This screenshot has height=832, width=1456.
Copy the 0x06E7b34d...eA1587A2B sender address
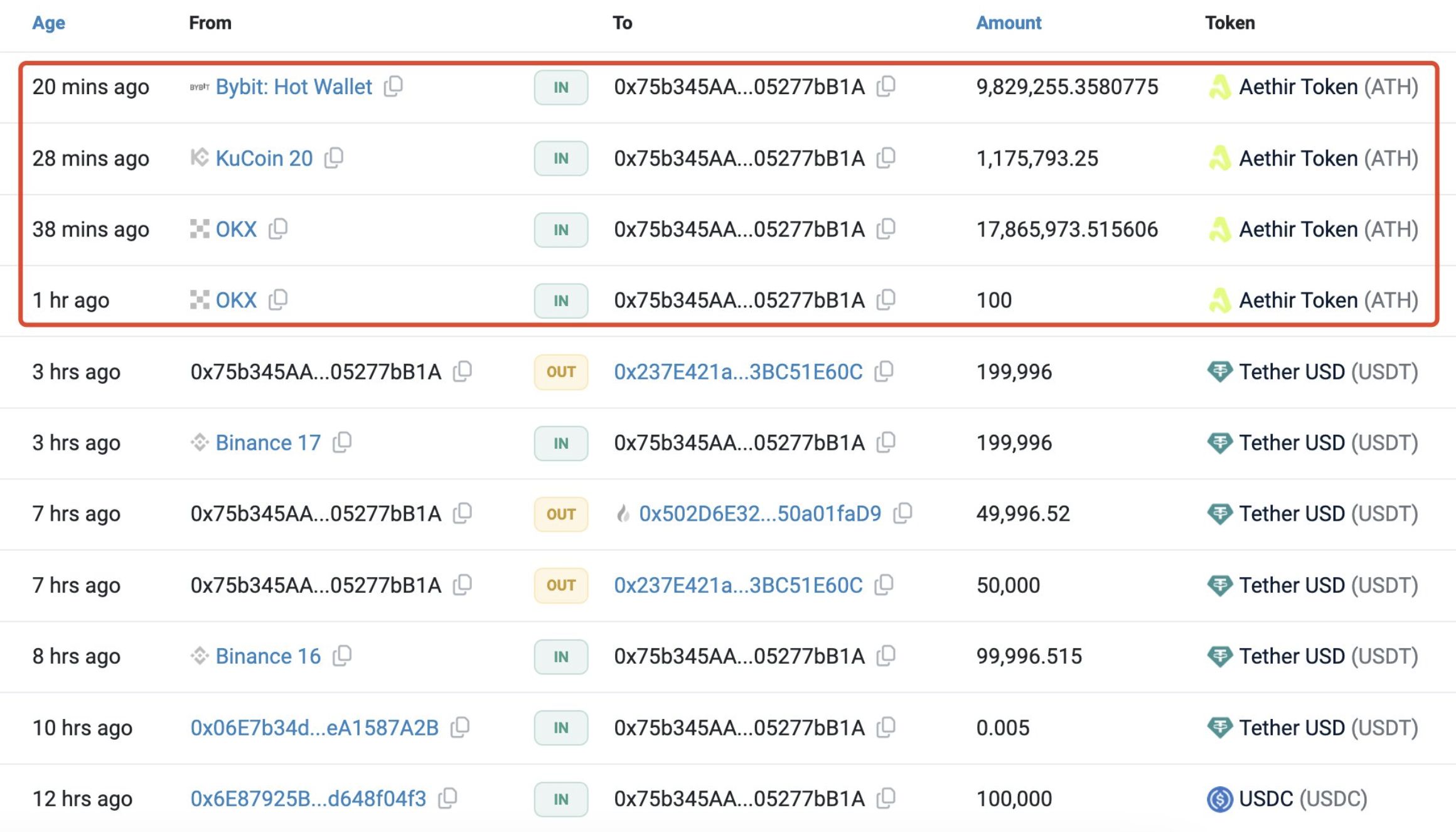pyautogui.click(x=460, y=727)
